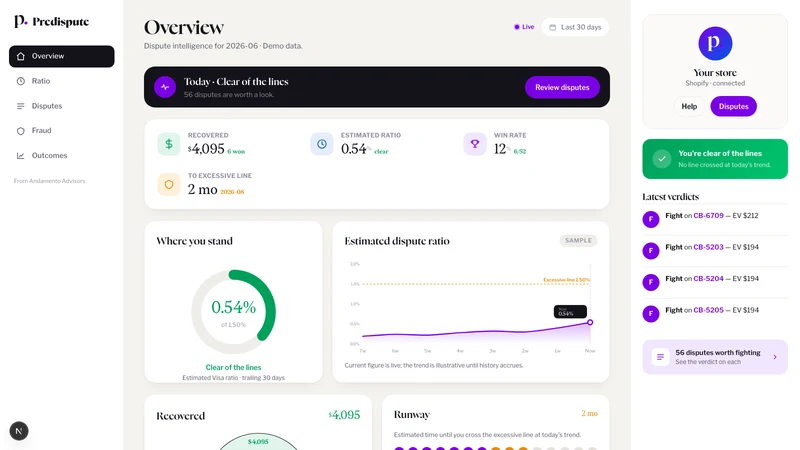Click the F badge beside CB-5205
Viewport: 800px width, 450px height.
point(651,314)
